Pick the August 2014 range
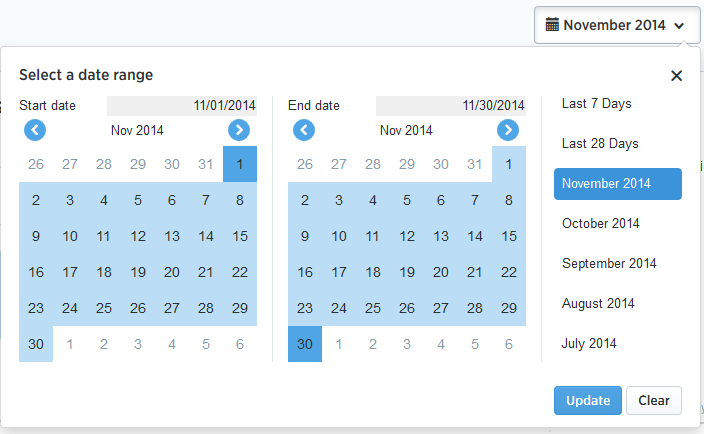 point(598,304)
